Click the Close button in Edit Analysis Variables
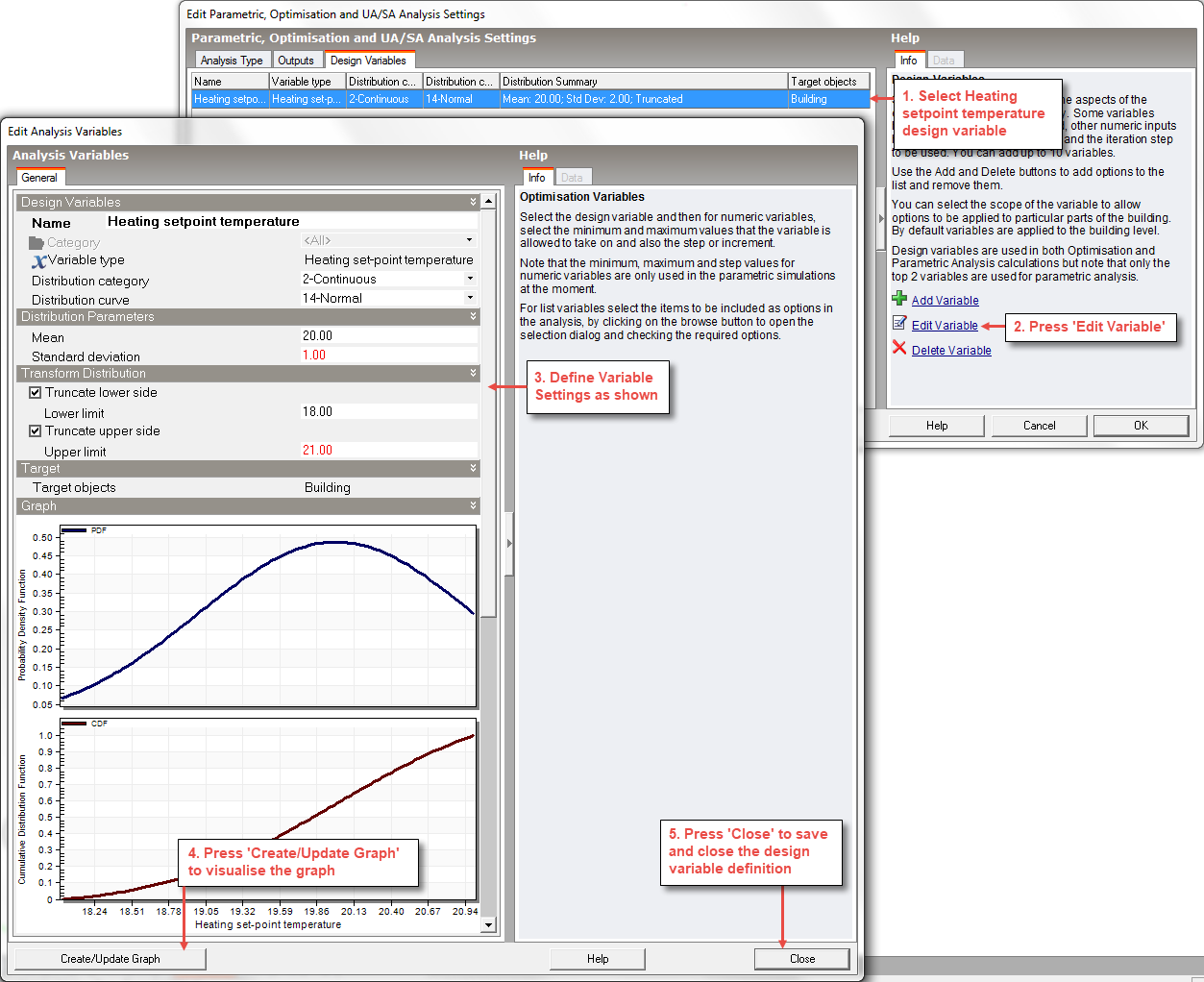1204x982 pixels. (x=801, y=959)
